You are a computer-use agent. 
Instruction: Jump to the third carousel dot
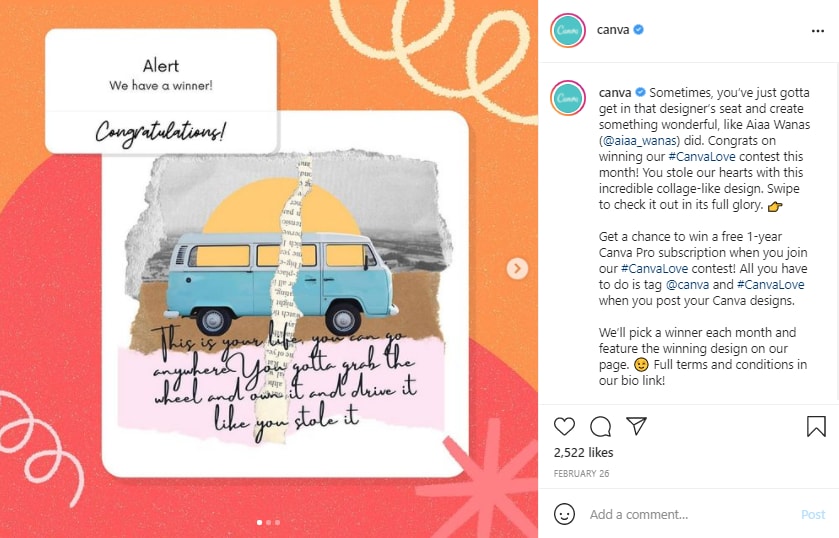[277, 522]
